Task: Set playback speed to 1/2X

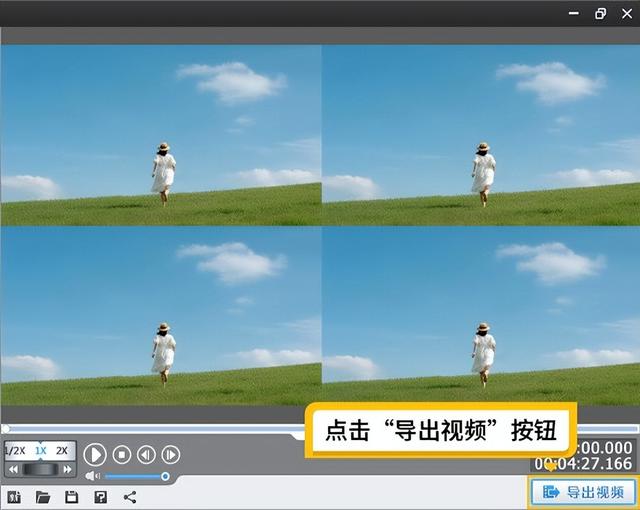Action: pyautogui.click(x=15, y=451)
